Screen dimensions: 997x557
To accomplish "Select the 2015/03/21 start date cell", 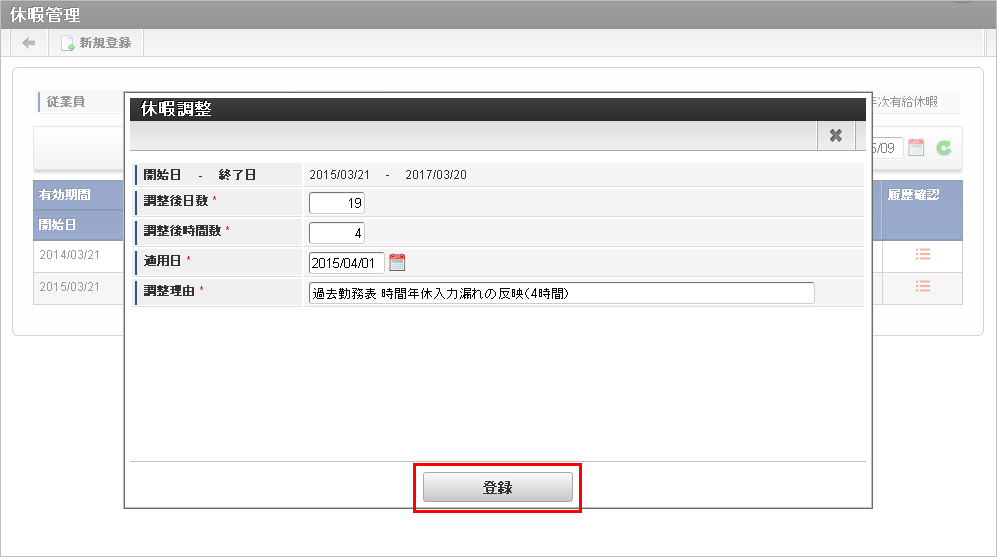I will click(70, 287).
